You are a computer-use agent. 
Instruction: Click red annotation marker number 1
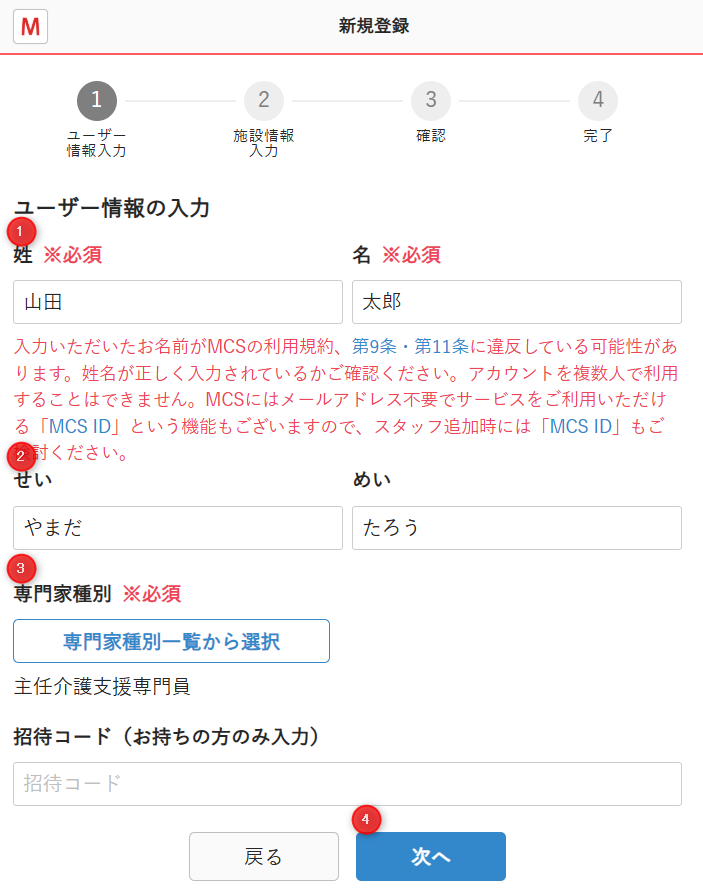coord(21,232)
